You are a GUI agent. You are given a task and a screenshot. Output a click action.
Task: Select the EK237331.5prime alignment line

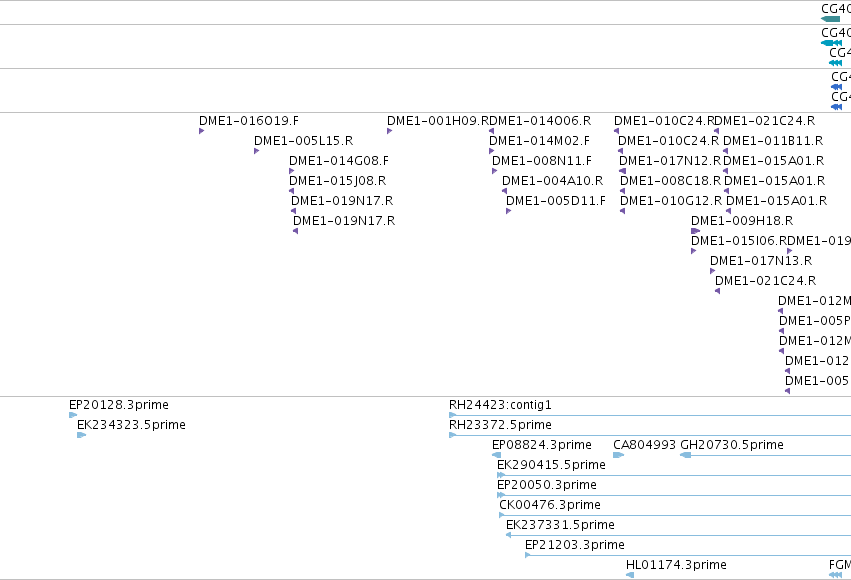pyautogui.click(x=678, y=535)
